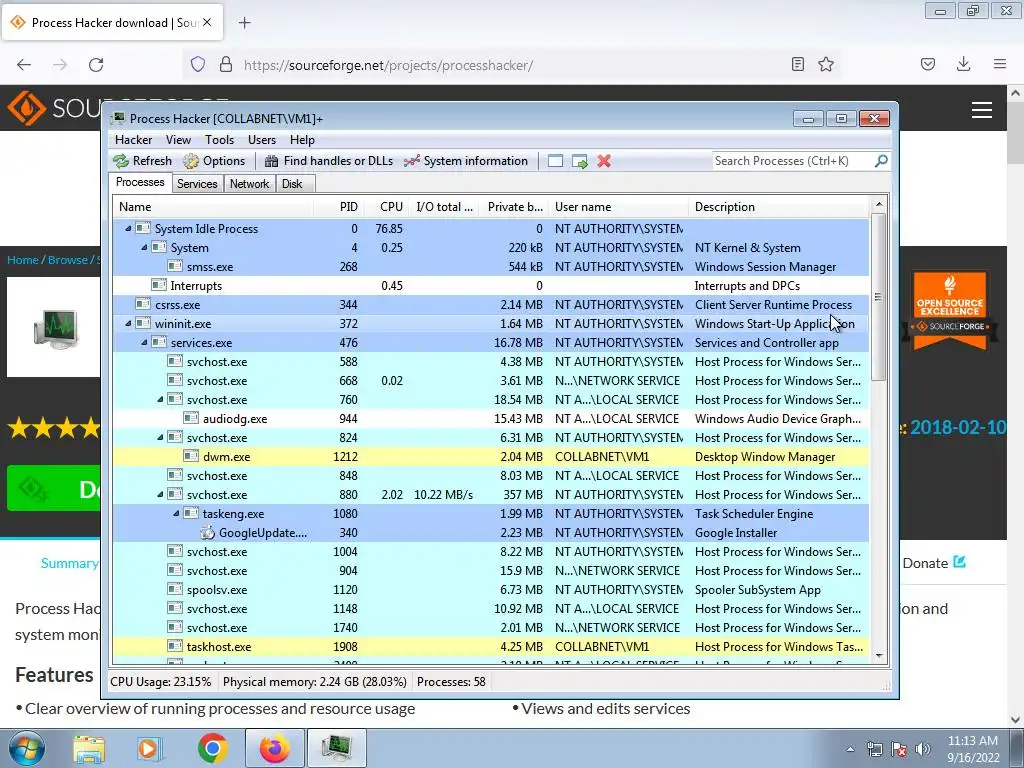Switch to the Network tab
Viewport: 1024px width, 768px height.
pyautogui.click(x=249, y=184)
